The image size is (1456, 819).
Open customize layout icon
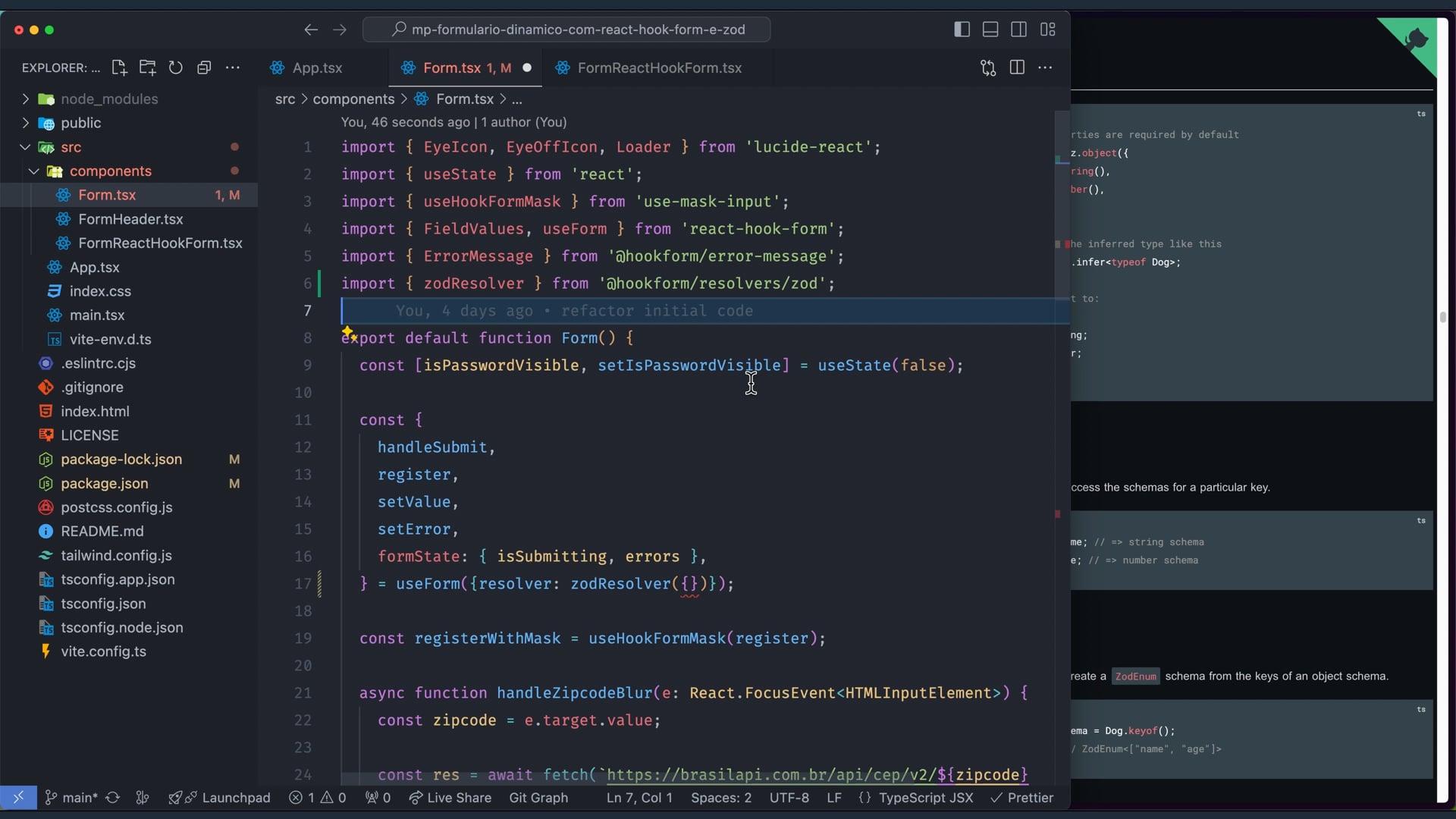pyautogui.click(x=1048, y=30)
